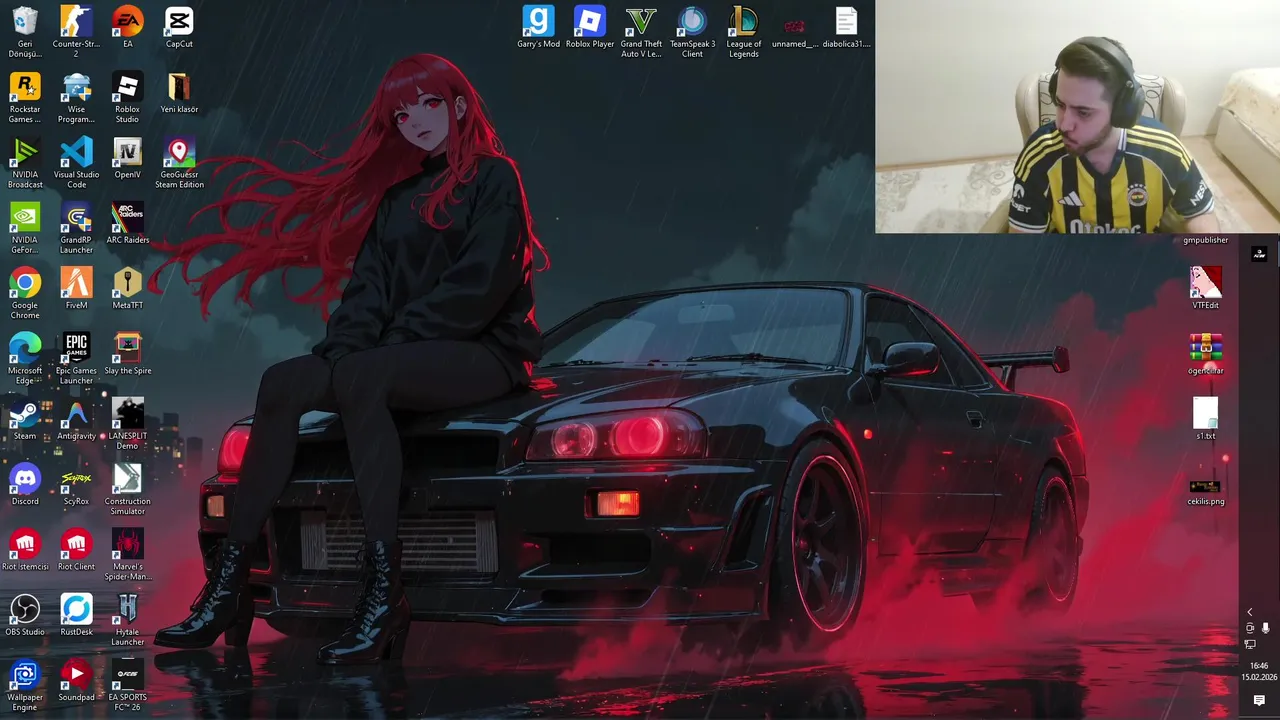Launch OBS Studio
The width and height of the screenshot is (1280, 720).
pyautogui.click(x=25, y=615)
